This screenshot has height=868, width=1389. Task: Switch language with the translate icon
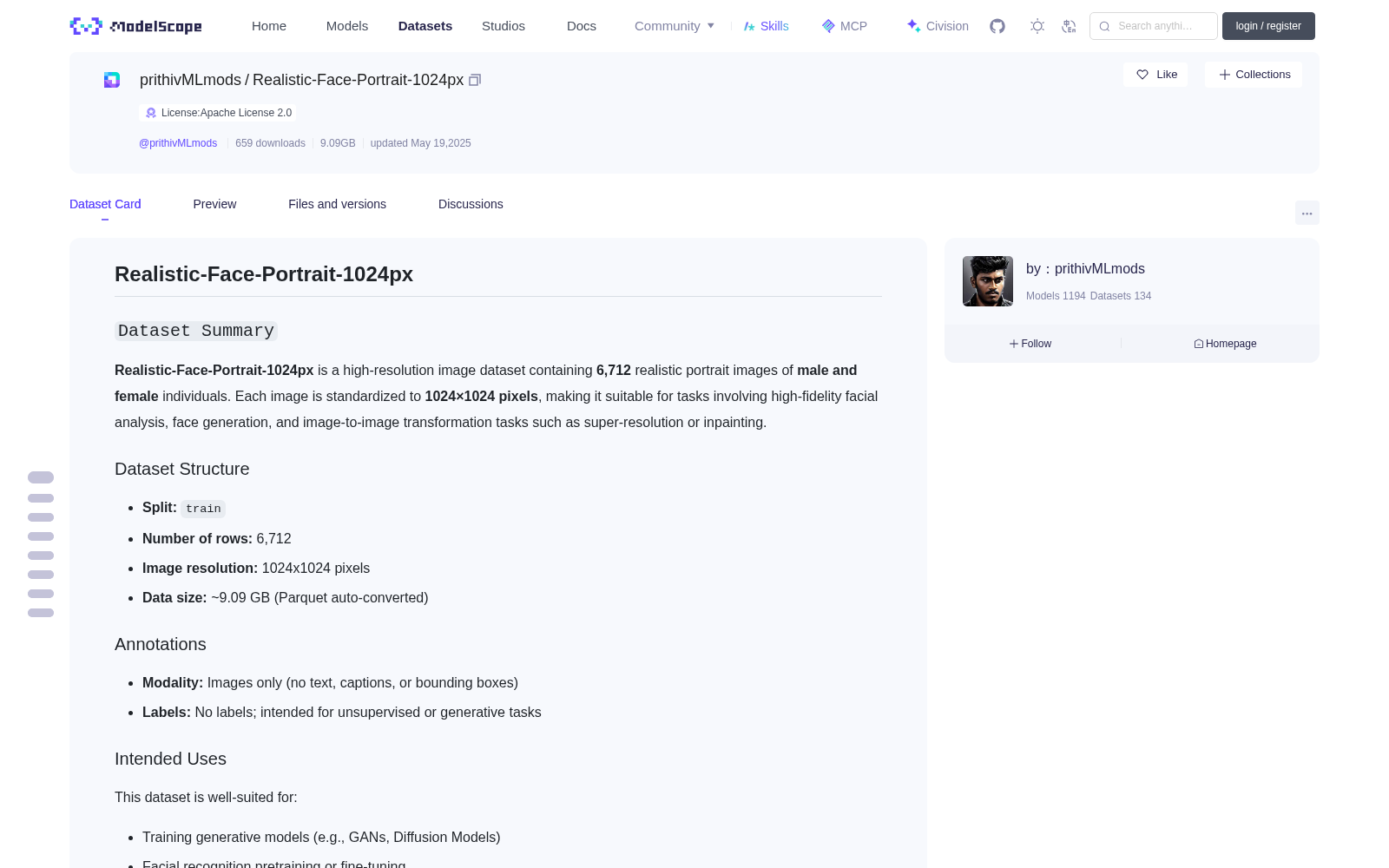click(1070, 26)
